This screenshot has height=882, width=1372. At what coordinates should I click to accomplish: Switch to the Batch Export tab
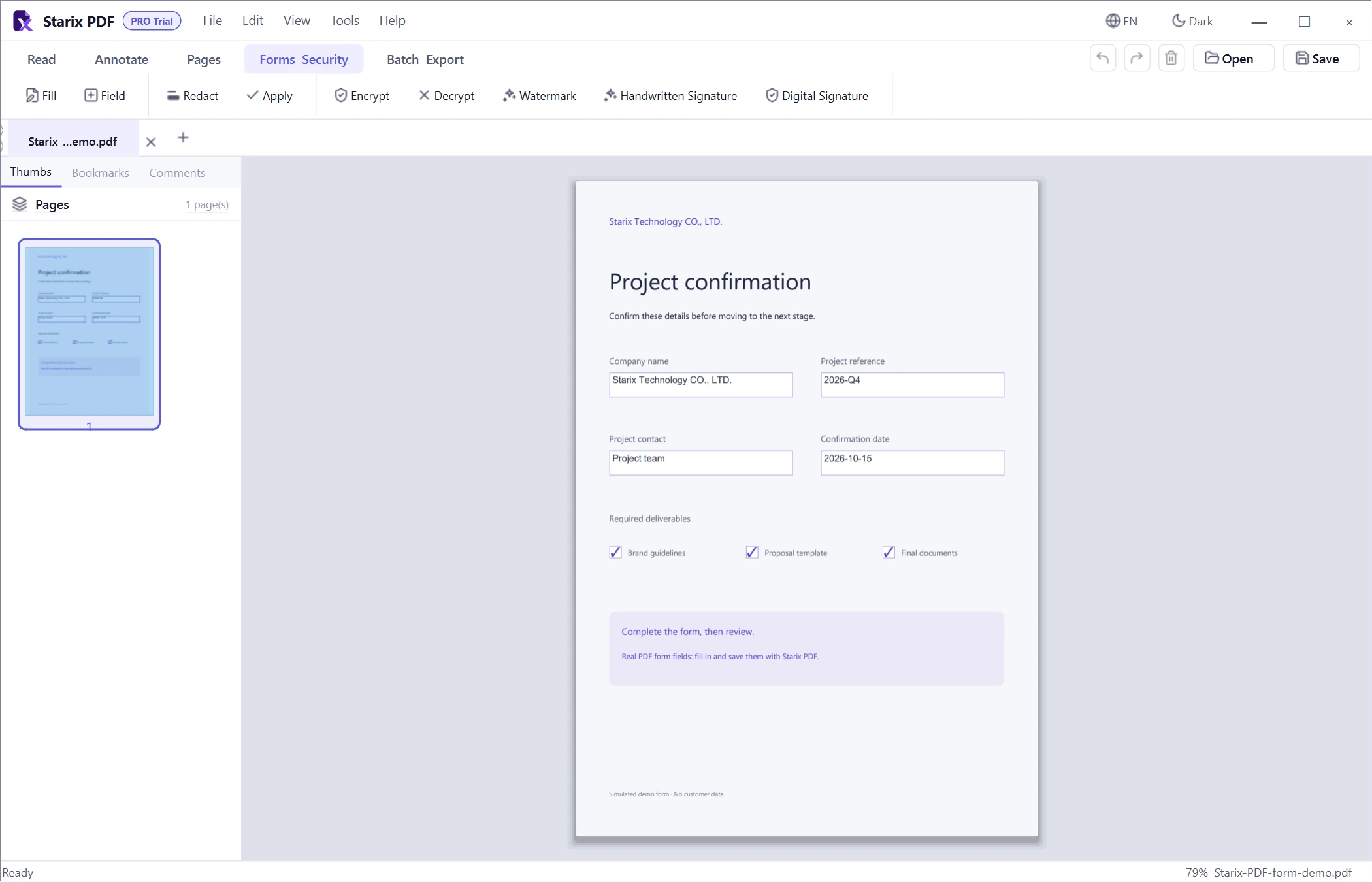pyautogui.click(x=425, y=59)
